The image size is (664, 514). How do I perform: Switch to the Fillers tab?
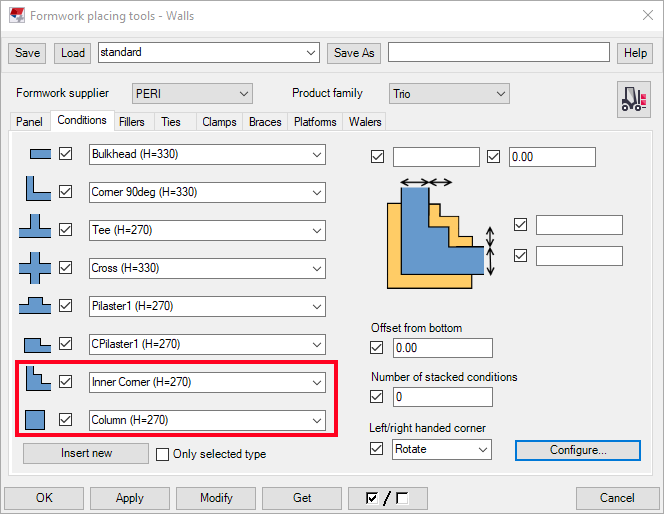point(131,122)
